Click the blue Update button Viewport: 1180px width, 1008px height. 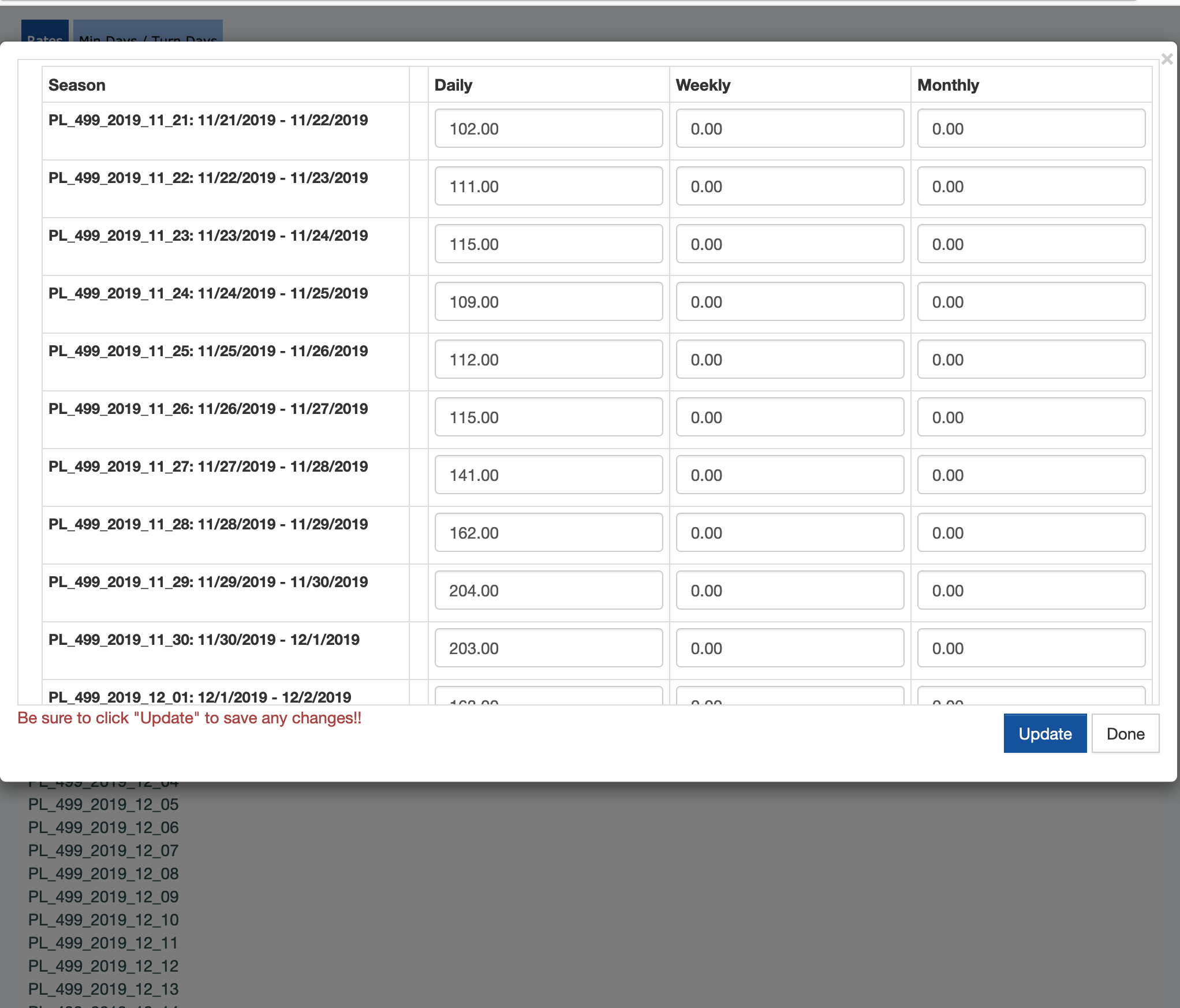click(1044, 733)
